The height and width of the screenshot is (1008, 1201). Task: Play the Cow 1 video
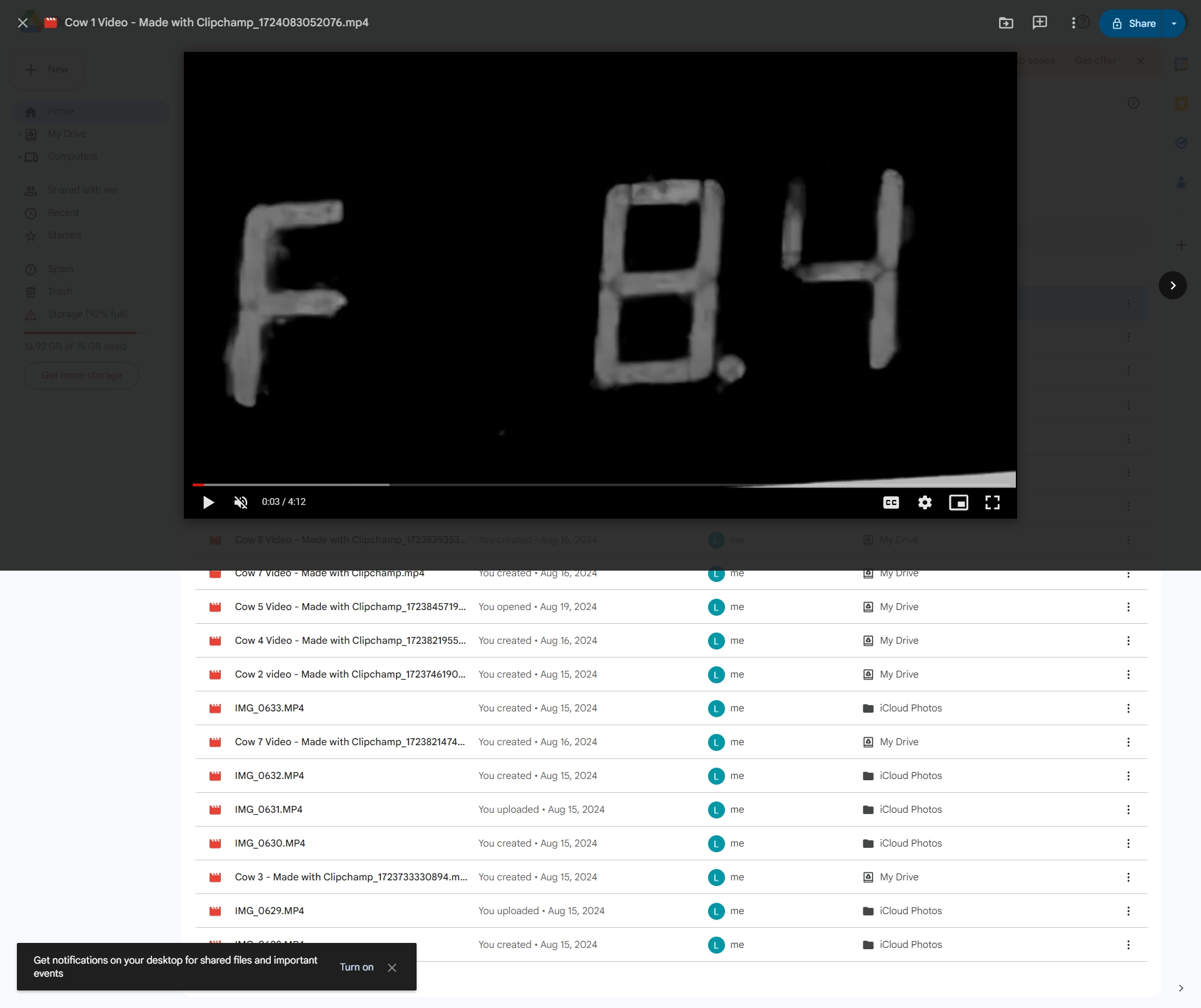[x=208, y=502]
